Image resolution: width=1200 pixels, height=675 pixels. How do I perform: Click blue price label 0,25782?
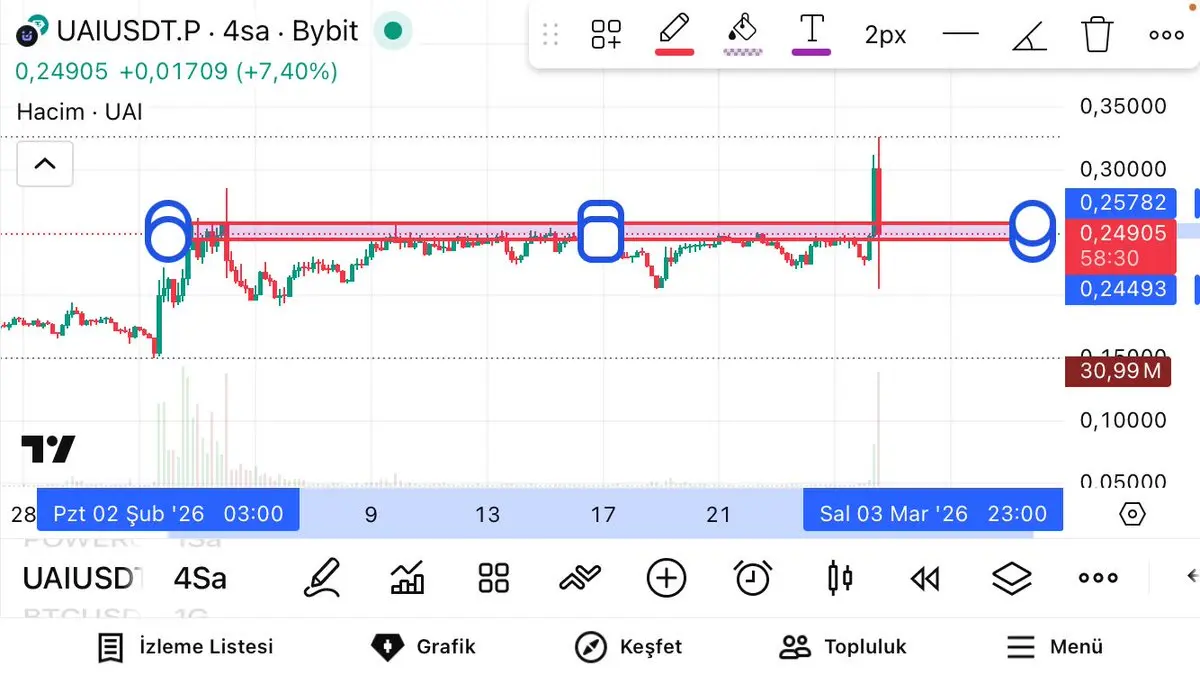click(1121, 202)
